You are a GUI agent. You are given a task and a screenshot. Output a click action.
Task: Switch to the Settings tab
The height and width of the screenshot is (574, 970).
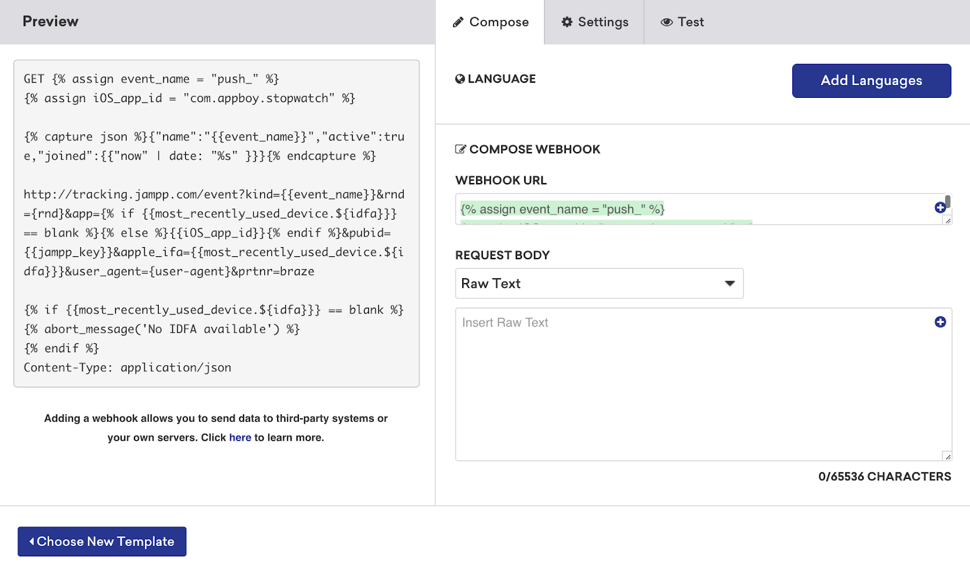click(x=594, y=22)
